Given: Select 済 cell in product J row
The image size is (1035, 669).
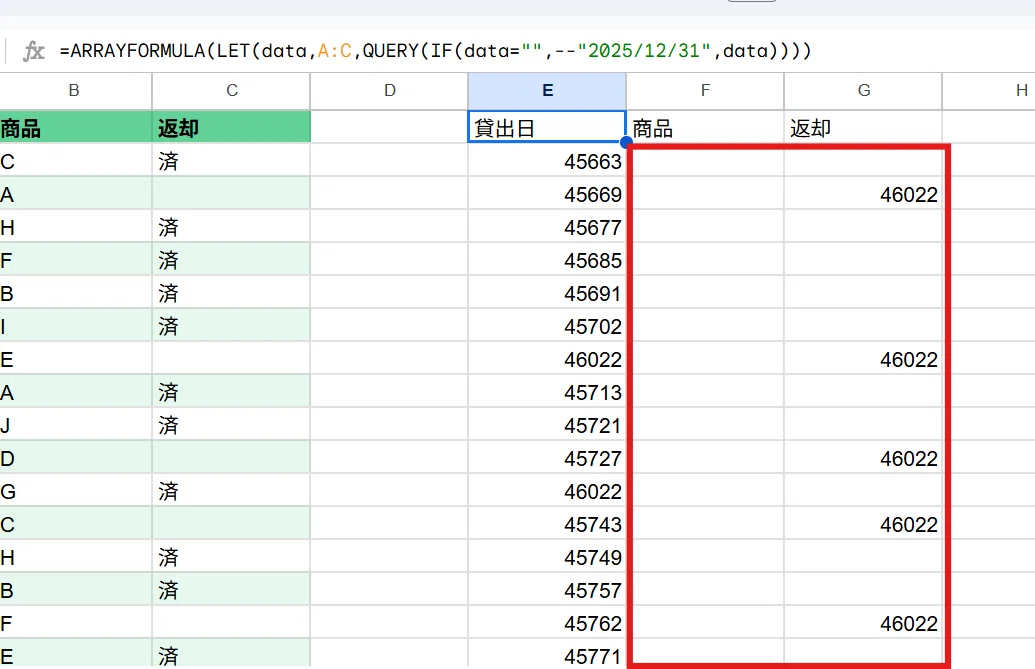Looking at the screenshot, I should coord(232,425).
